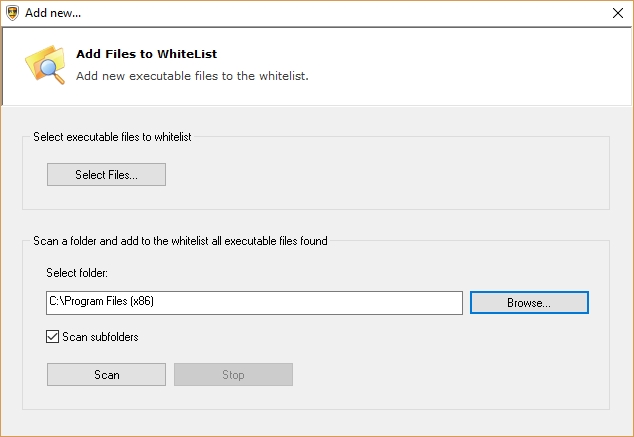Click the Scan subfolders label text
The width and height of the screenshot is (634, 437).
pos(100,337)
